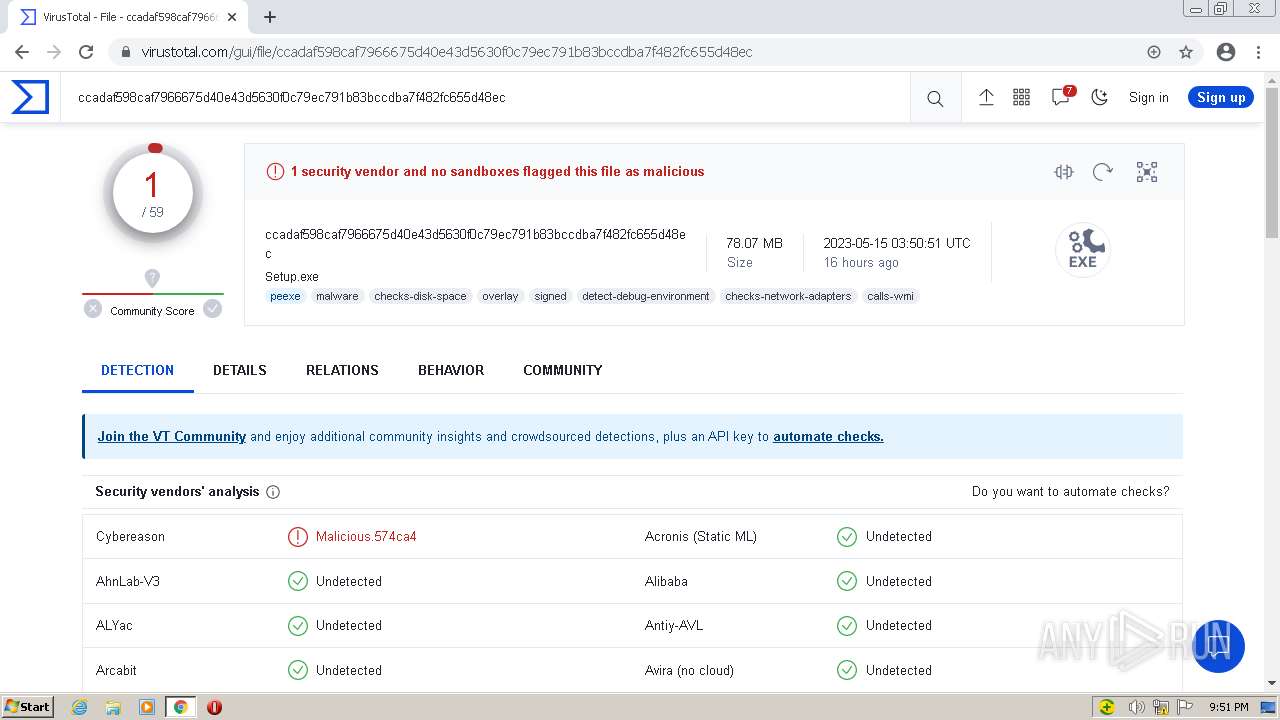
Task: Click the Setup.exe file name
Action: click(x=292, y=277)
